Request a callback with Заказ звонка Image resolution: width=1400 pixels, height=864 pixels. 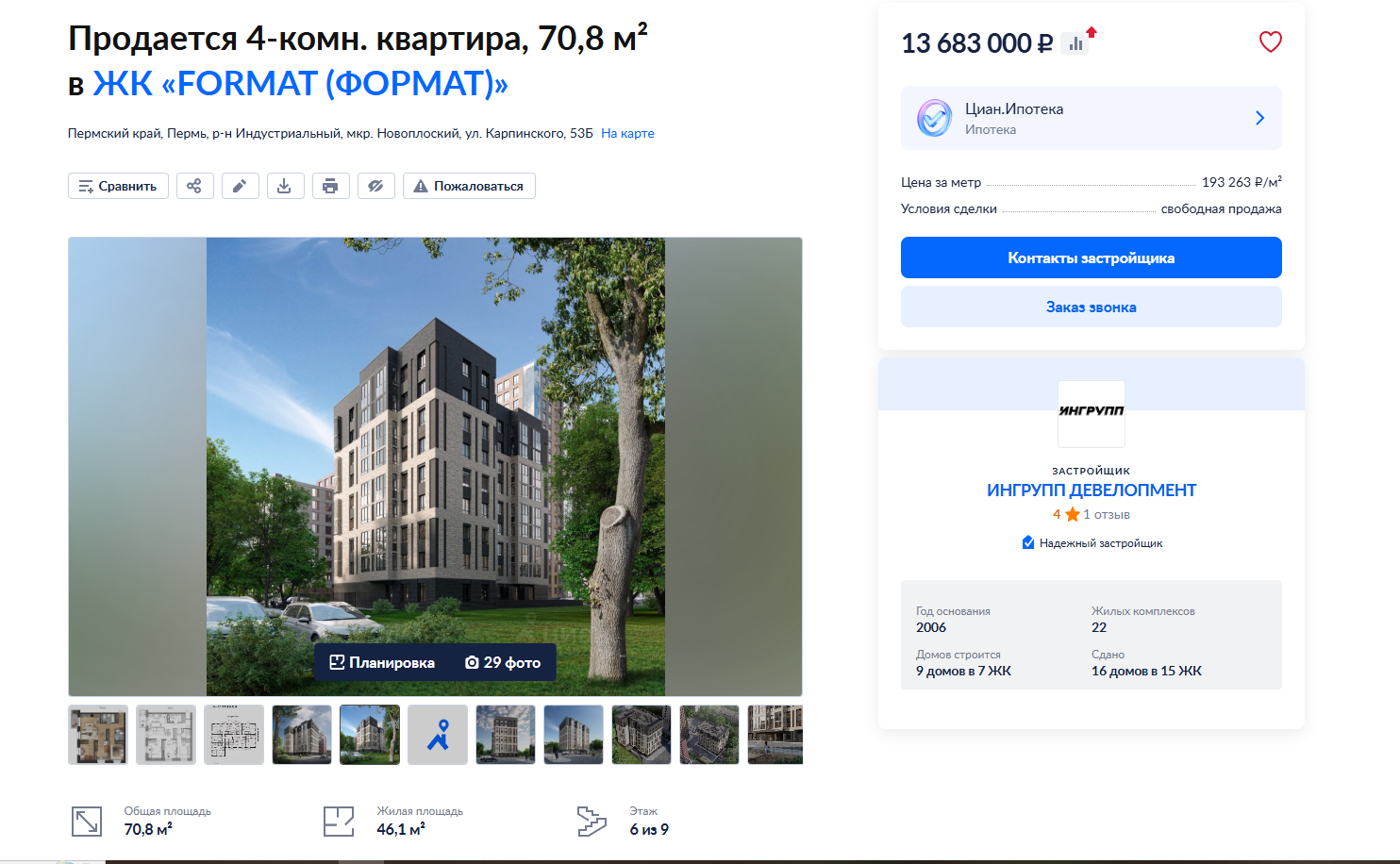click(x=1092, y=307)
